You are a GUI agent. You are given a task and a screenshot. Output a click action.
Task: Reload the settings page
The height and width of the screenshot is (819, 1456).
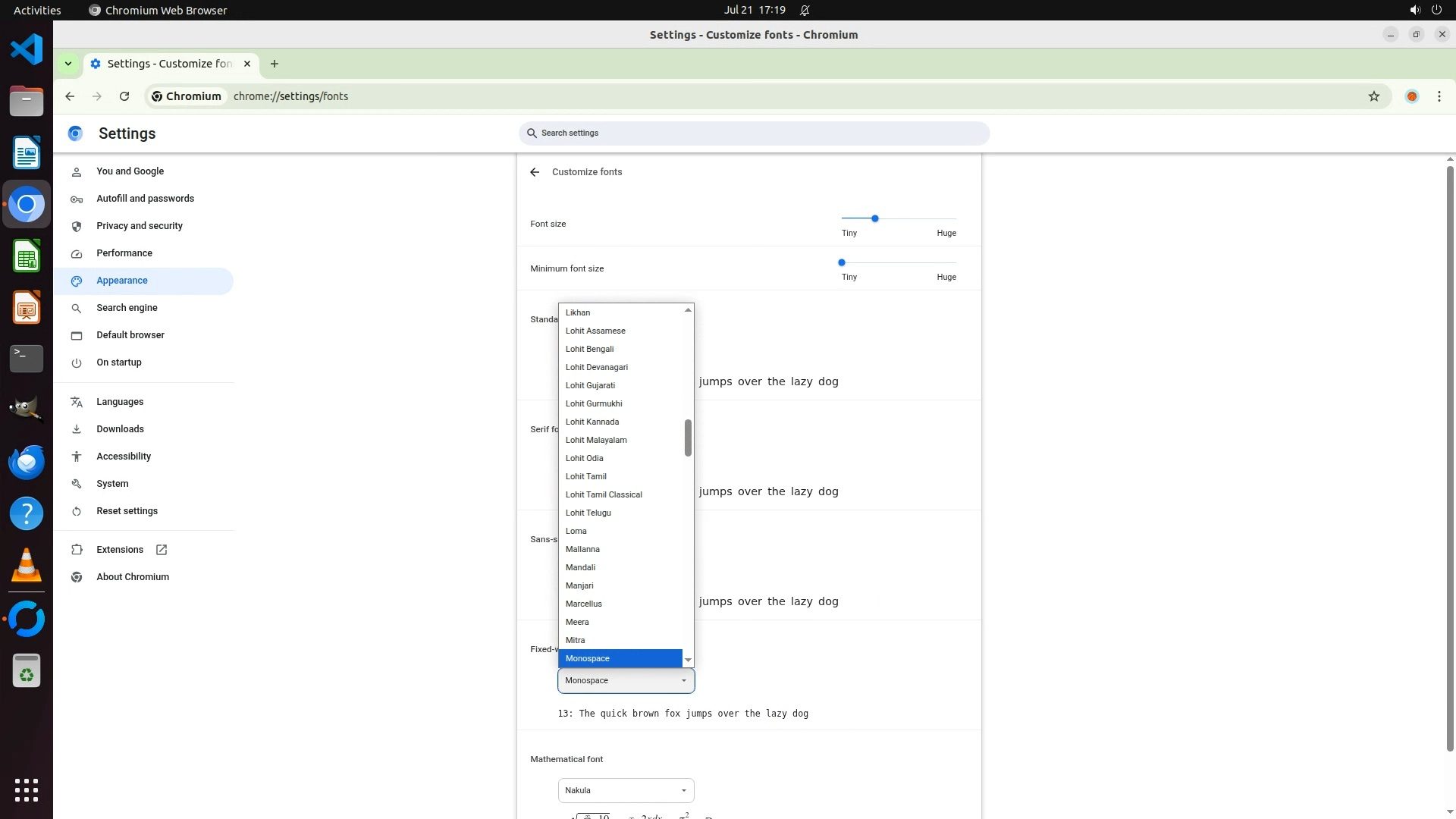[124, 96]
